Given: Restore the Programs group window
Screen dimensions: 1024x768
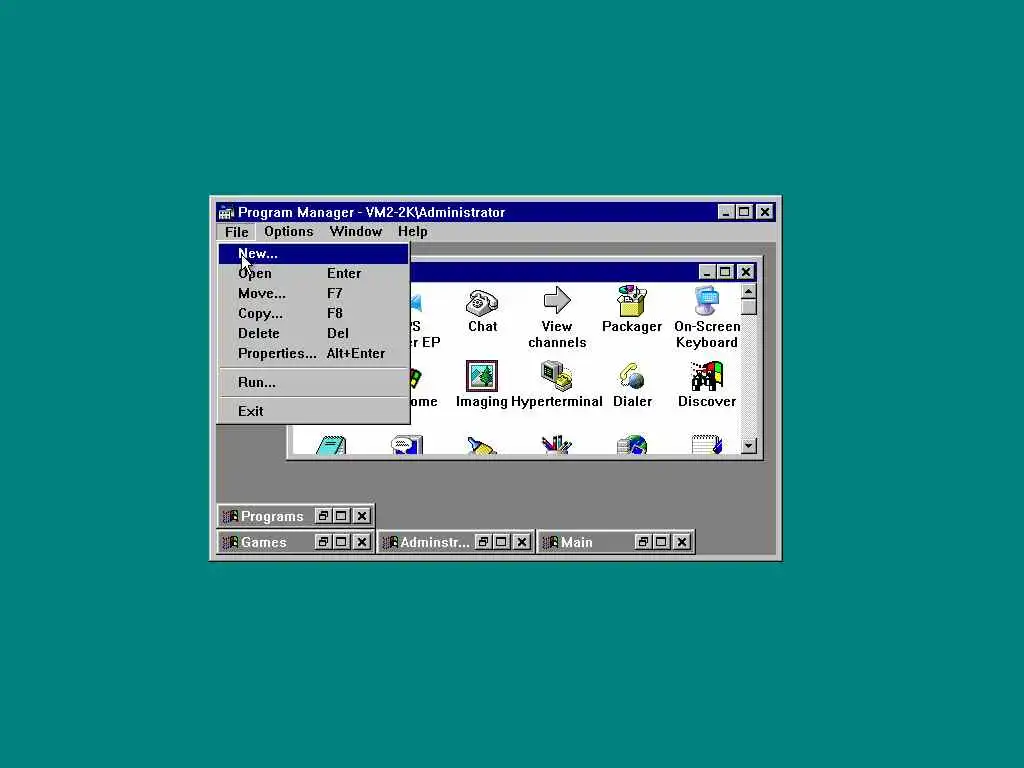Looking at the screenshot, I should coord(323,516).
